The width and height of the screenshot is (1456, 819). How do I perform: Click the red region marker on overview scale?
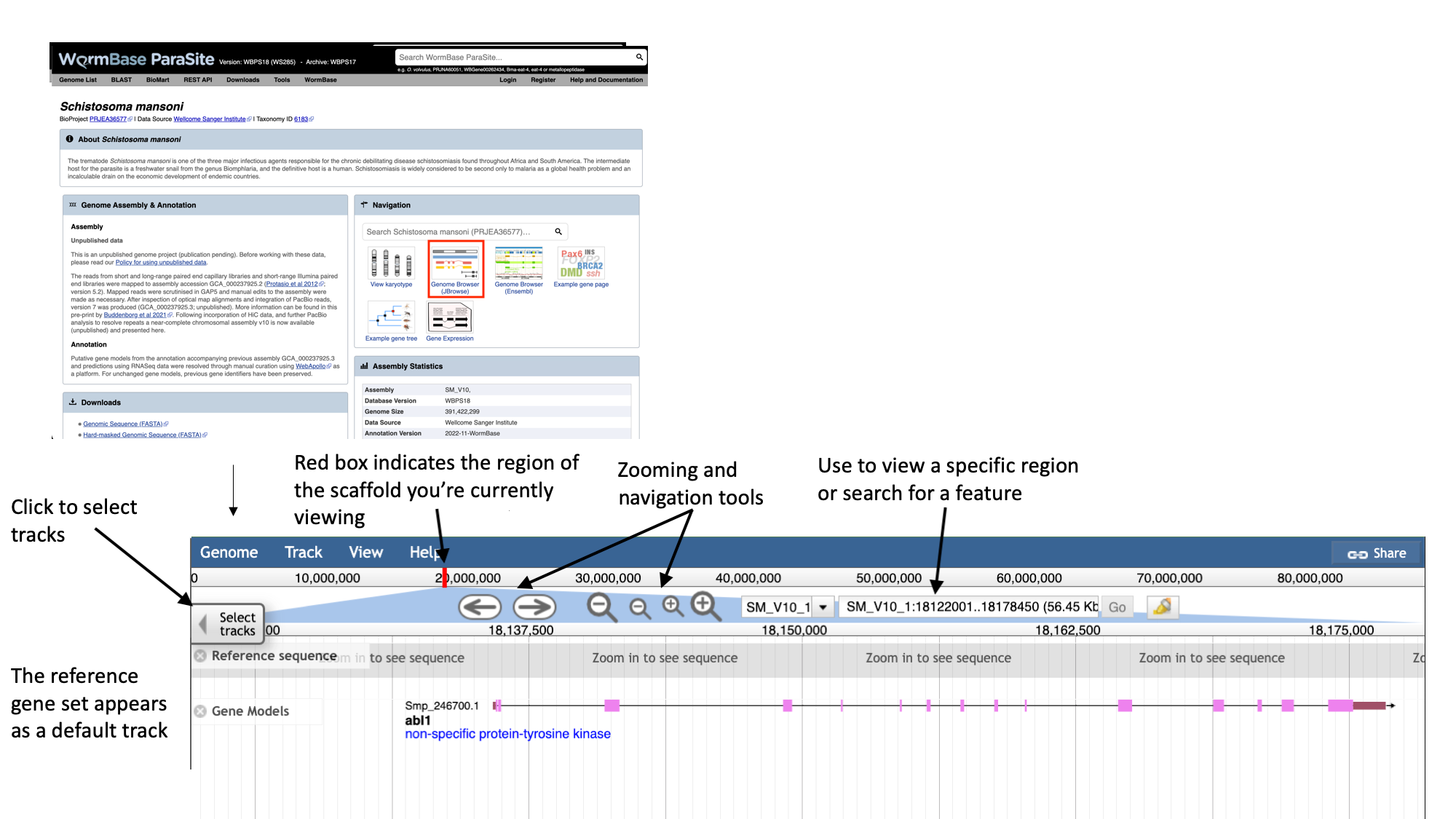pyautogui.click(x=444, y=578)
